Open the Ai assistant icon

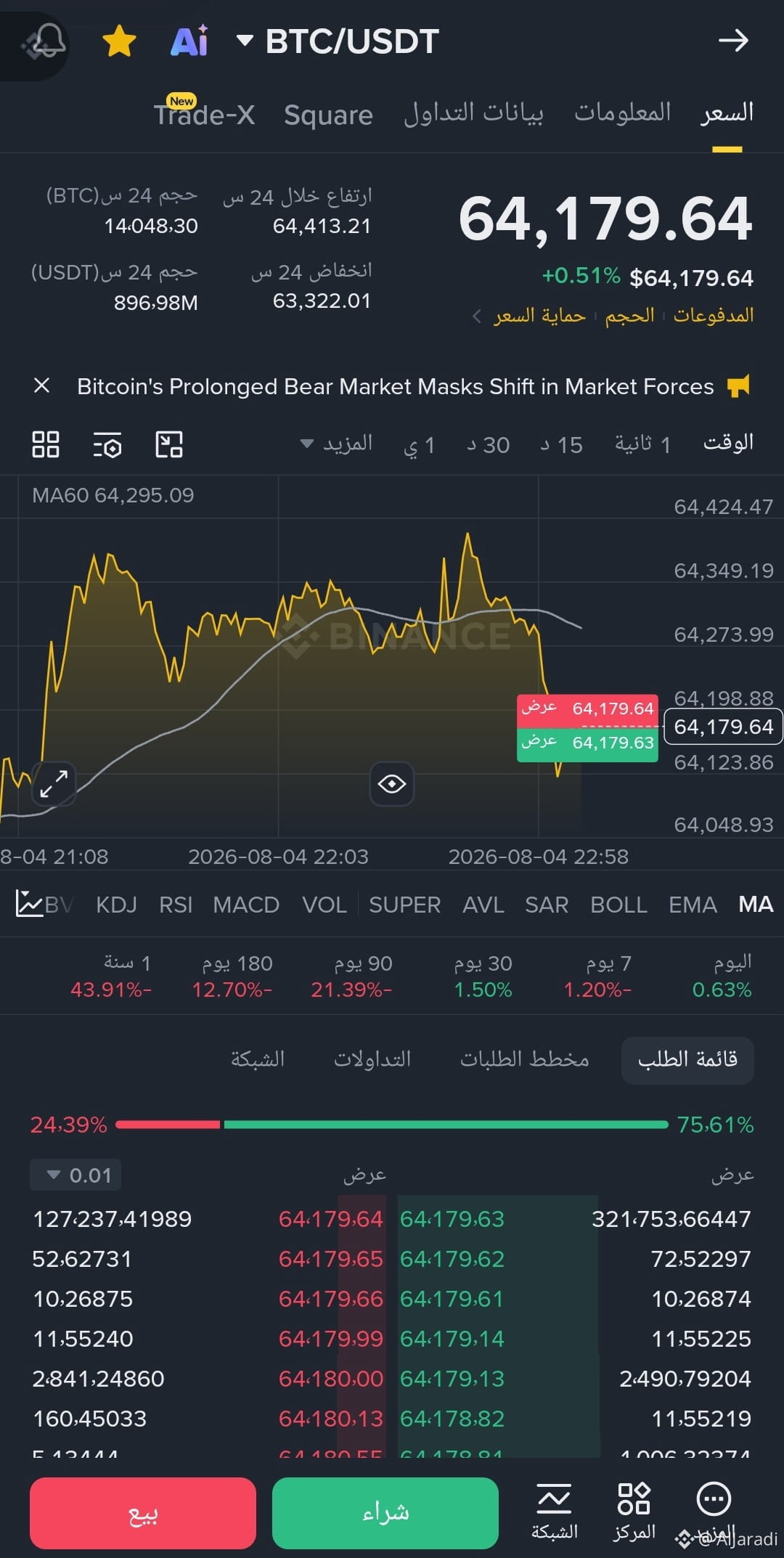(189, 41)
